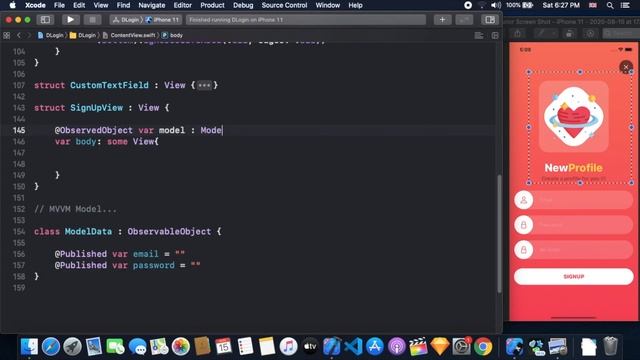Open related items grid in jump bar
The image size is (640, 360).
(x=7, y=36)
